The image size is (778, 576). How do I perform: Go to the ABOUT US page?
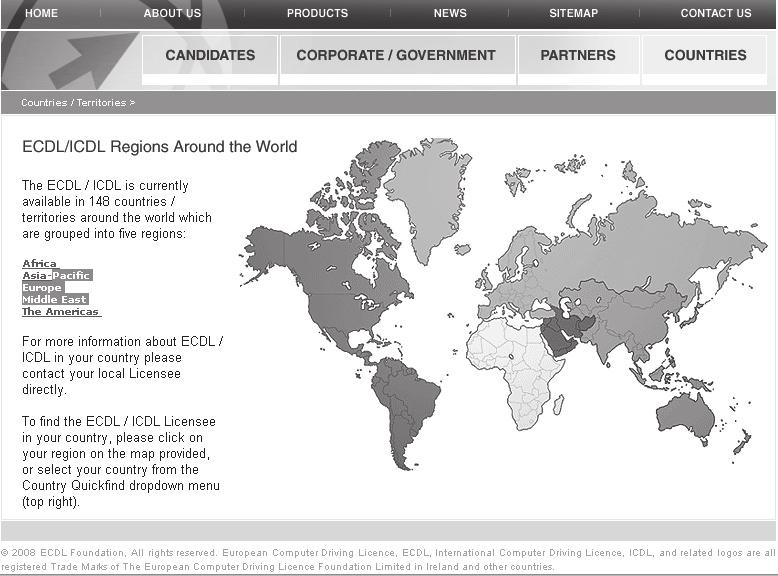[x=172, y=13]
